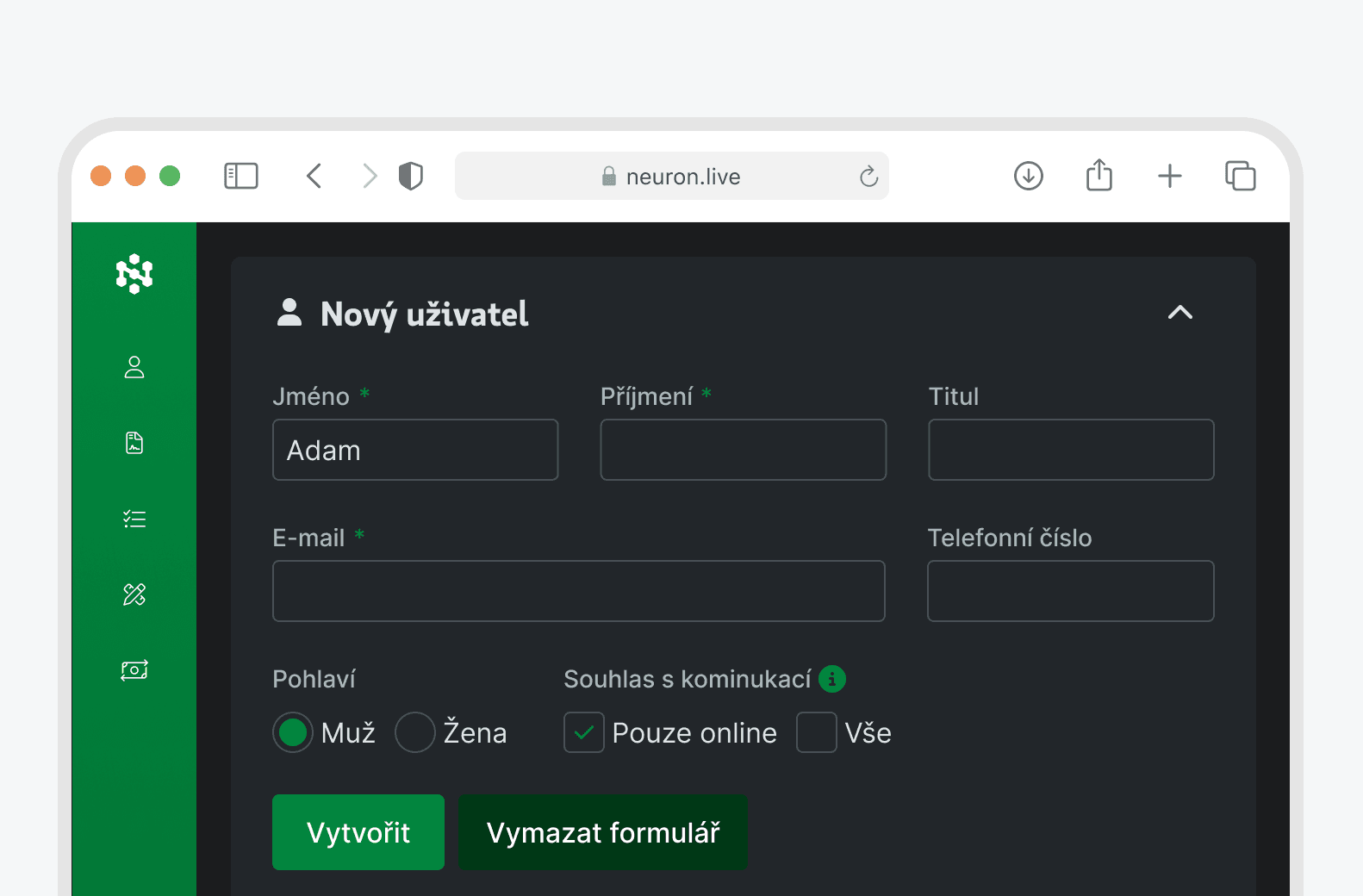Select the Muž radio button
The width and height of the screenshot is (1363, 896).
[x=293, y=732]
